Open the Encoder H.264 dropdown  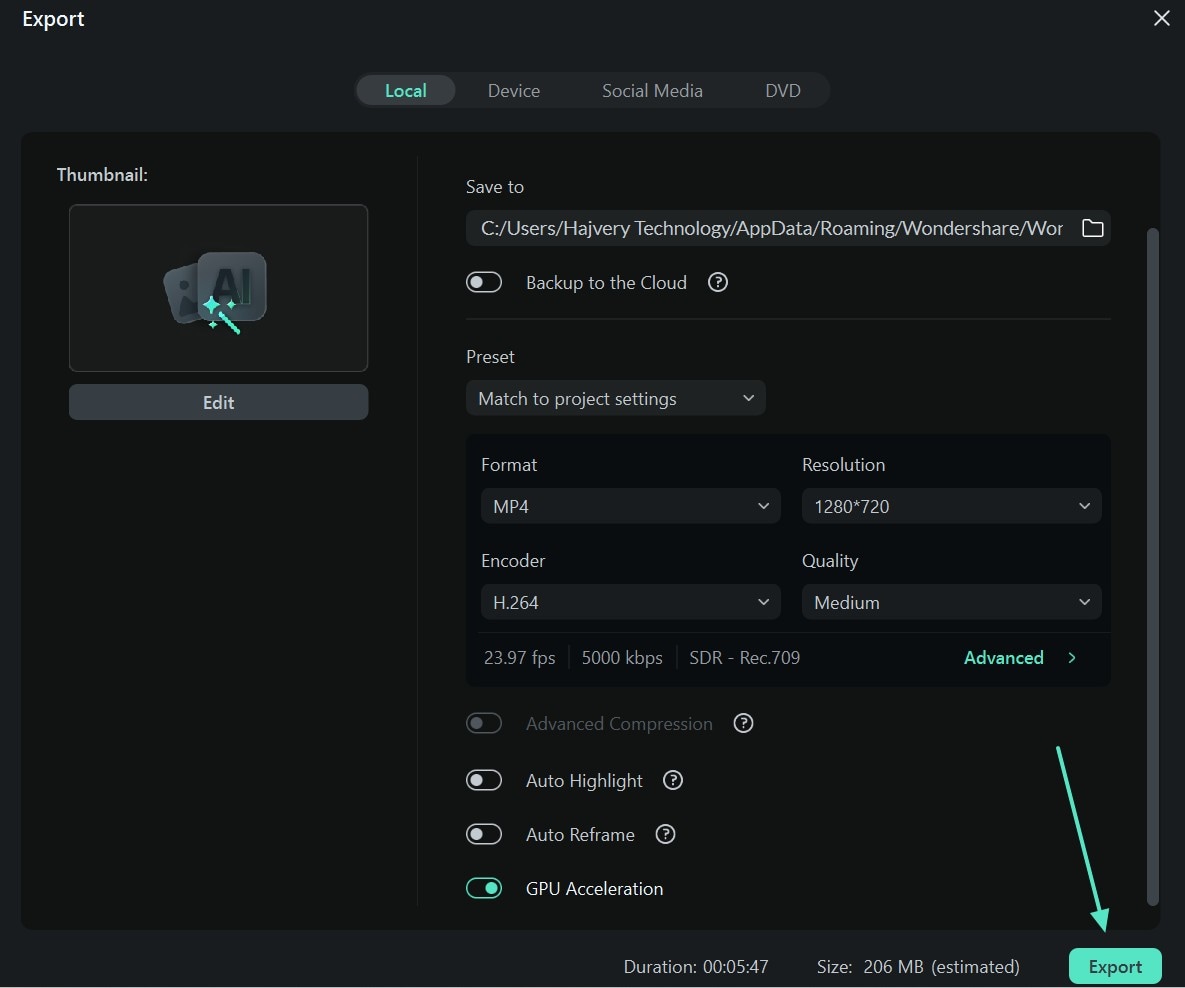click(630, 602)
